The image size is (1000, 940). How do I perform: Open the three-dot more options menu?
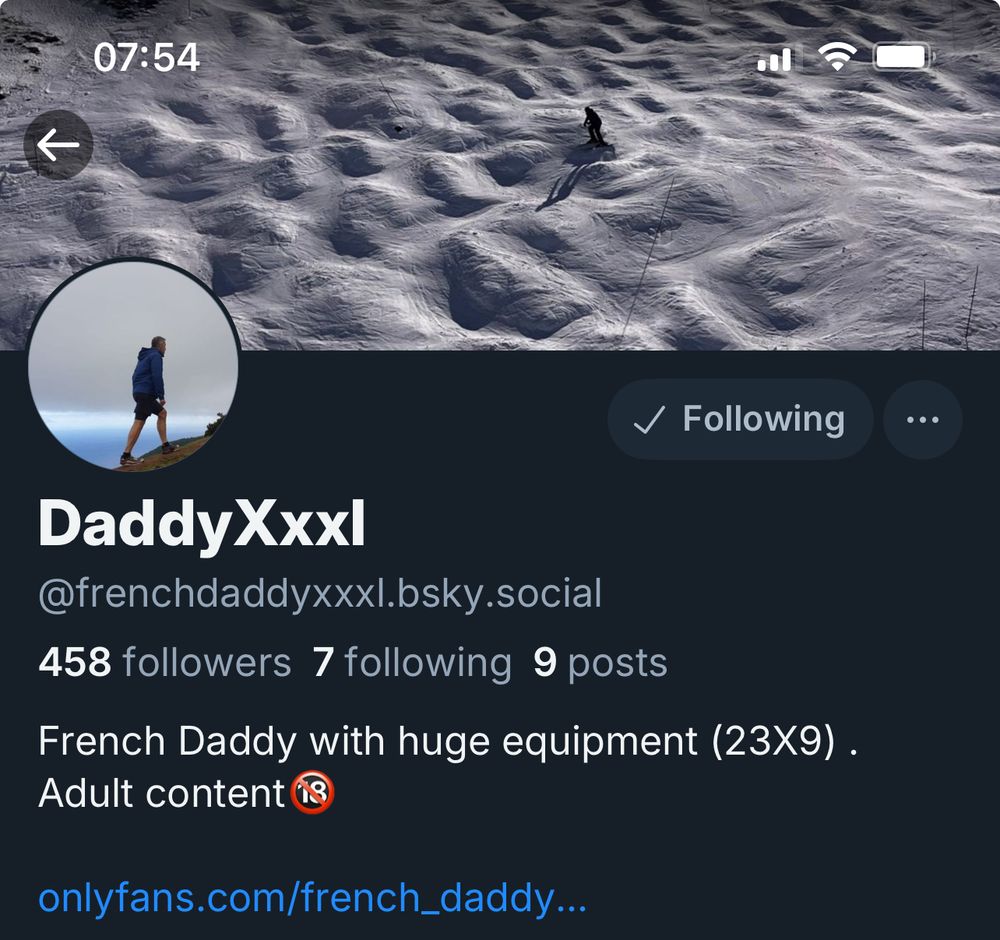(922, 420)
